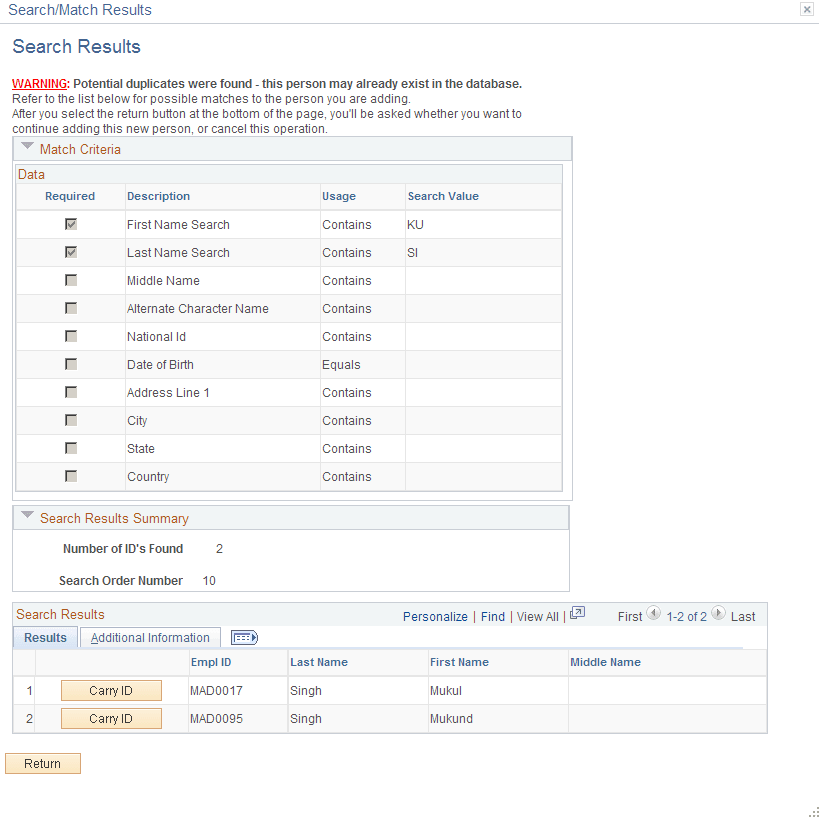Click Carry ID for Mukund Singh
Image resolution: width=819 pixels, height=819 pixels.
(110, 718)
